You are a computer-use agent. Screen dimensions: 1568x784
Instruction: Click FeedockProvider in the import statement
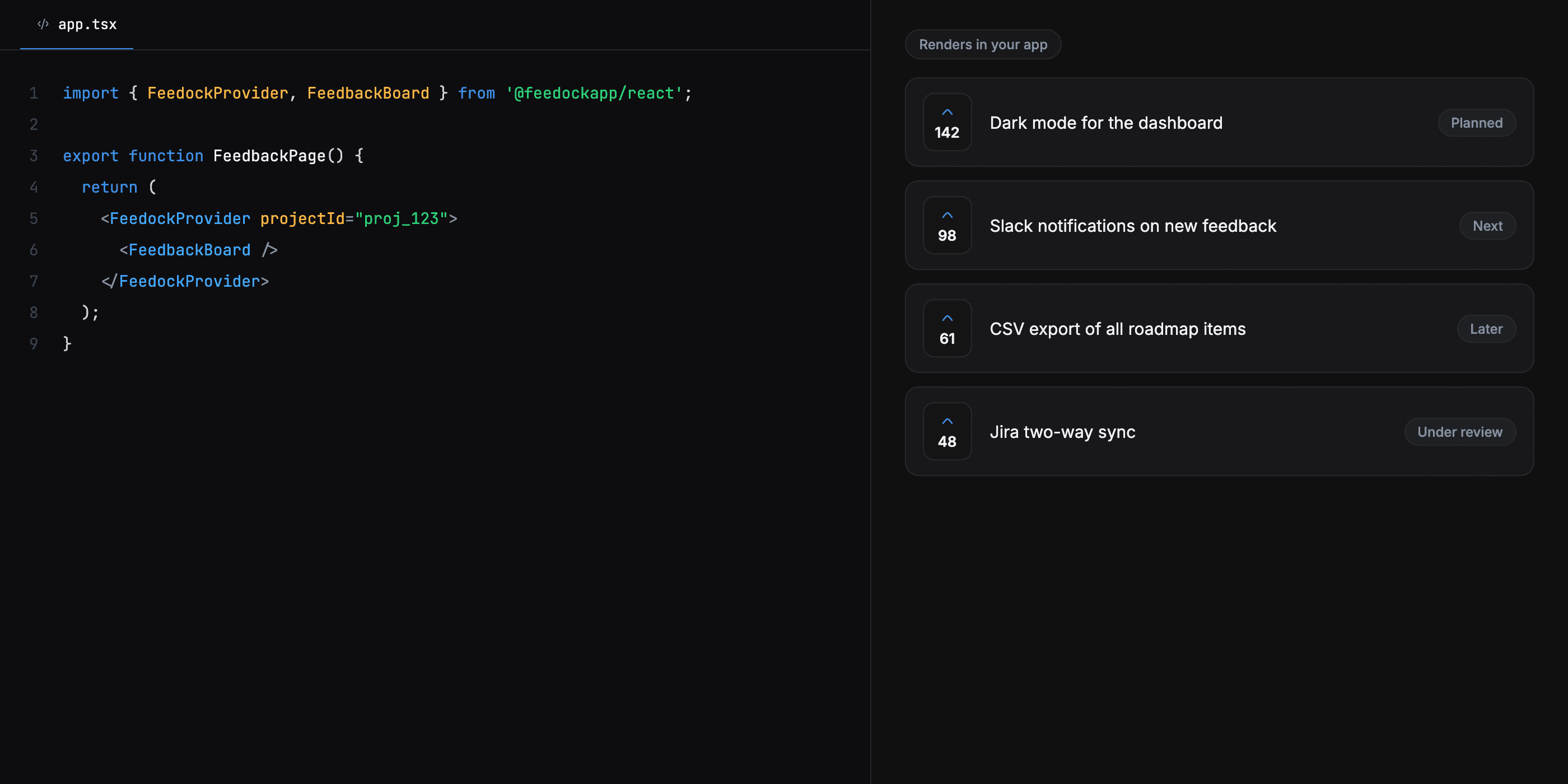[218, 93]
